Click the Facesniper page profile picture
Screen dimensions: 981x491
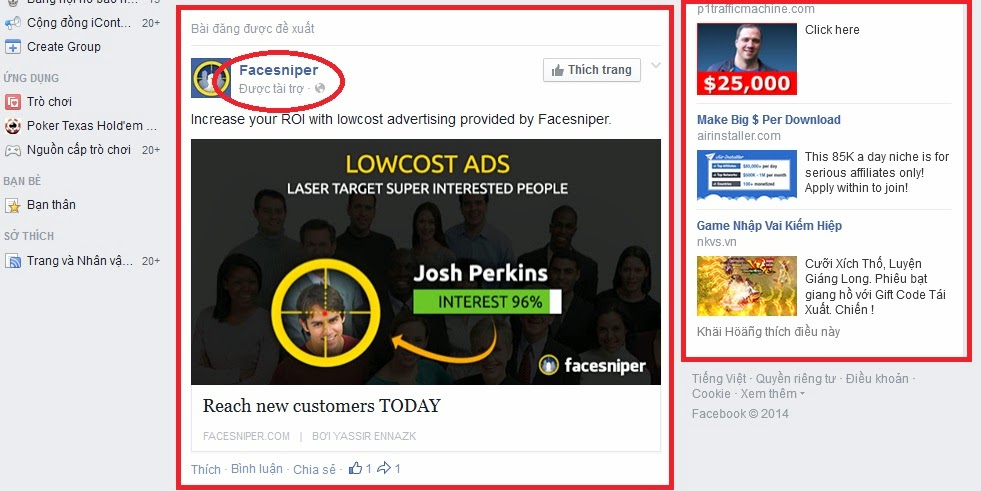[x=210, y=78]
